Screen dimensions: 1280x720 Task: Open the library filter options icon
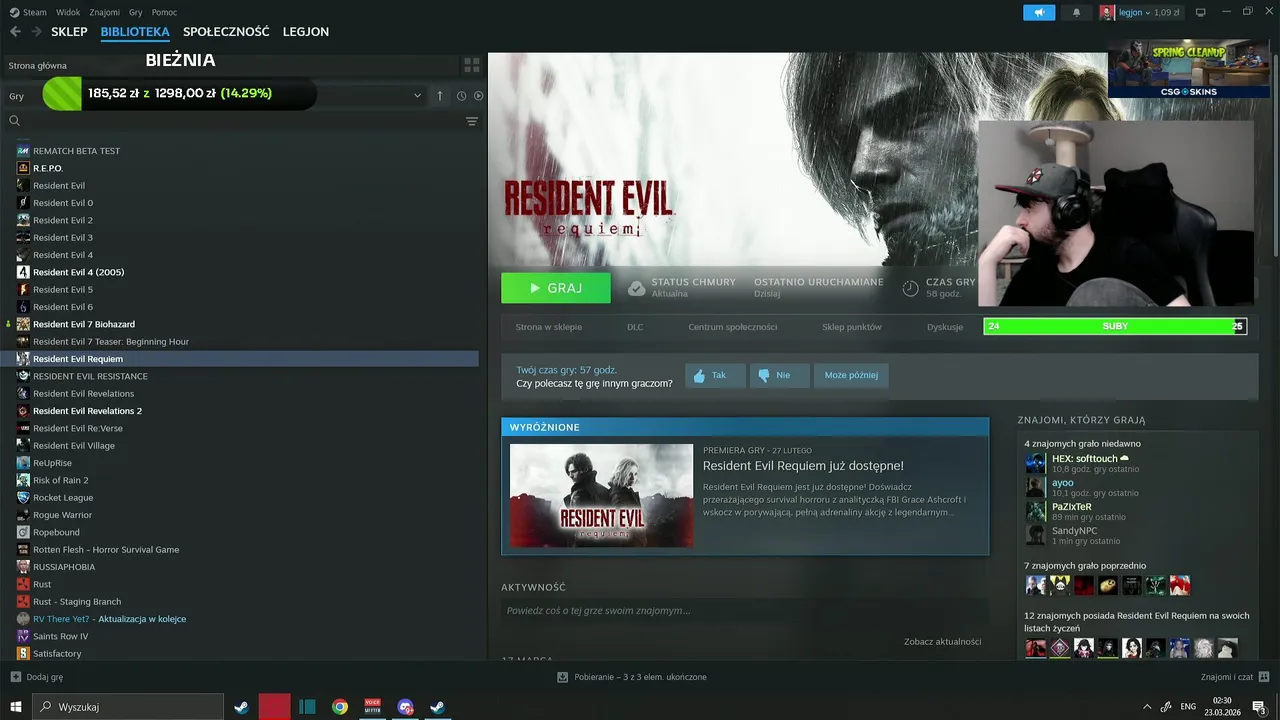tap(472, 121)
